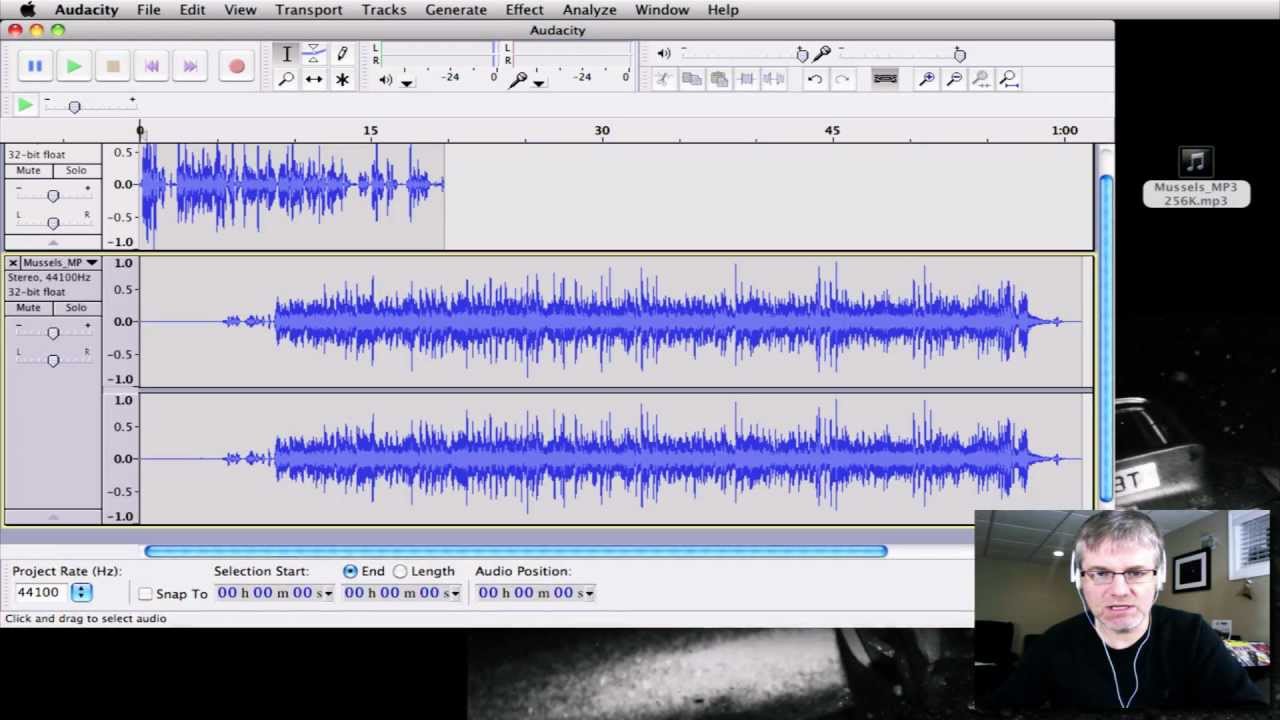Click the Undo arrow icon
This screenshot has width=1280, height=720.
click(x=815, y=79)
